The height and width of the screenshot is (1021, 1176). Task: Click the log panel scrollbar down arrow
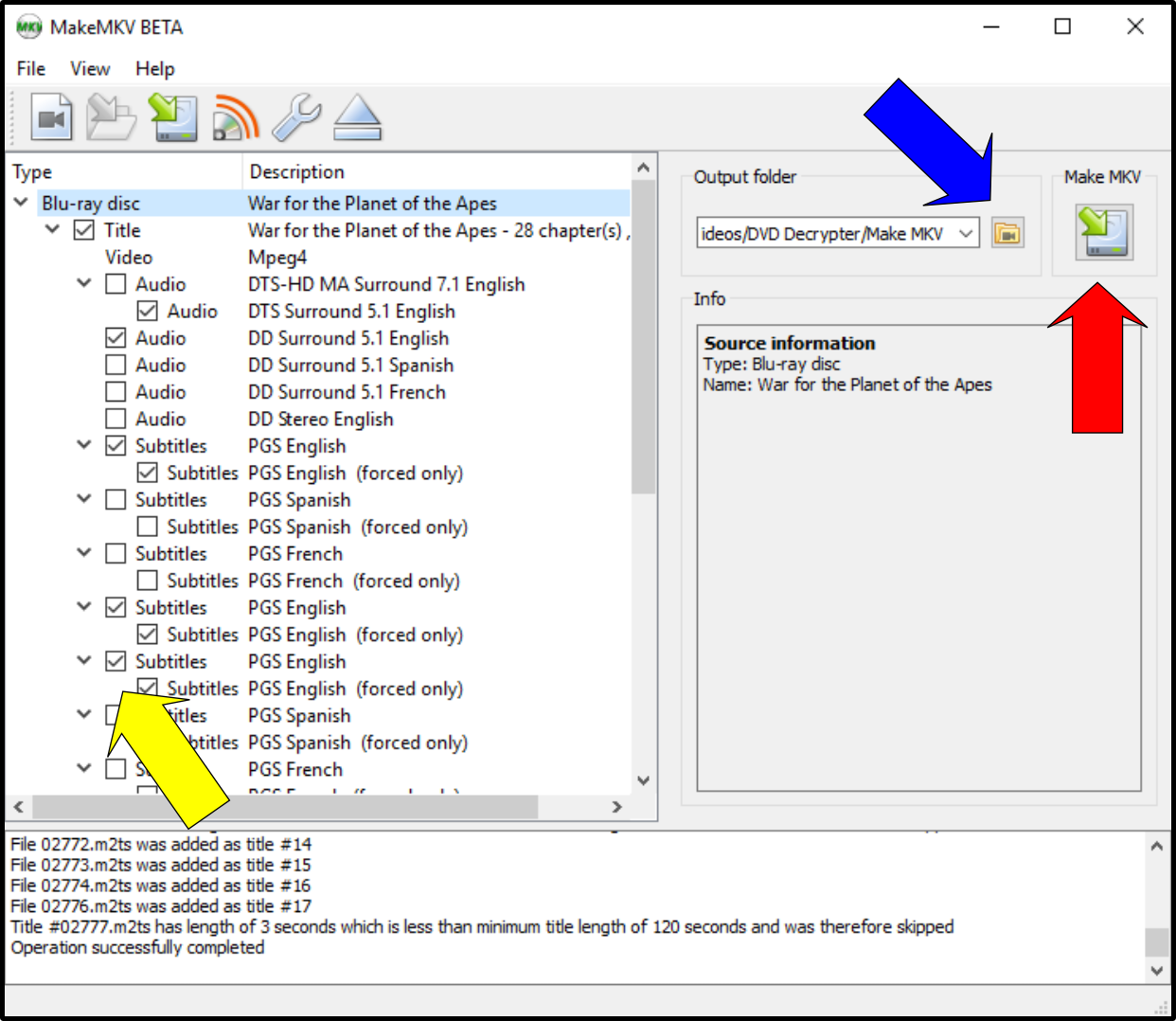tap(1157, 970)
